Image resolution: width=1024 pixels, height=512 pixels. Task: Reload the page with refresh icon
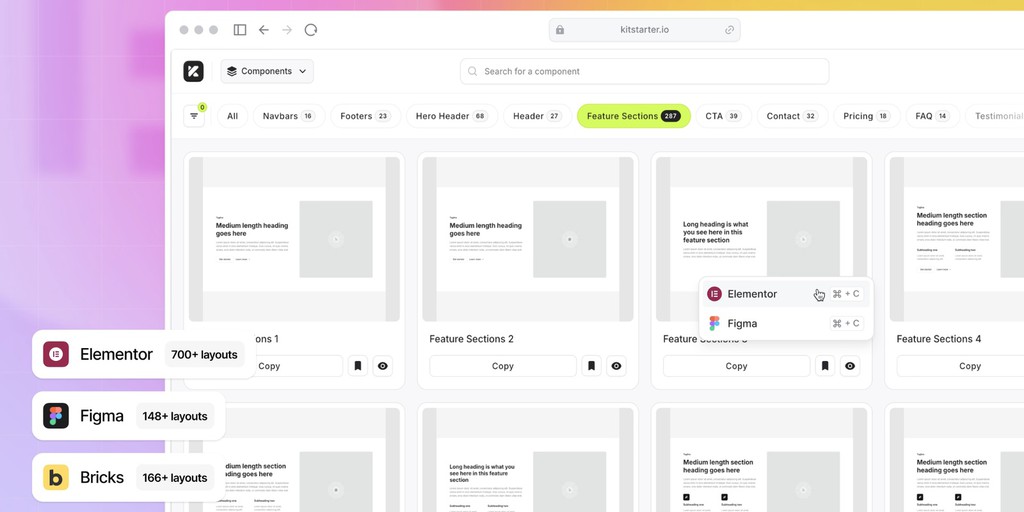311,30
